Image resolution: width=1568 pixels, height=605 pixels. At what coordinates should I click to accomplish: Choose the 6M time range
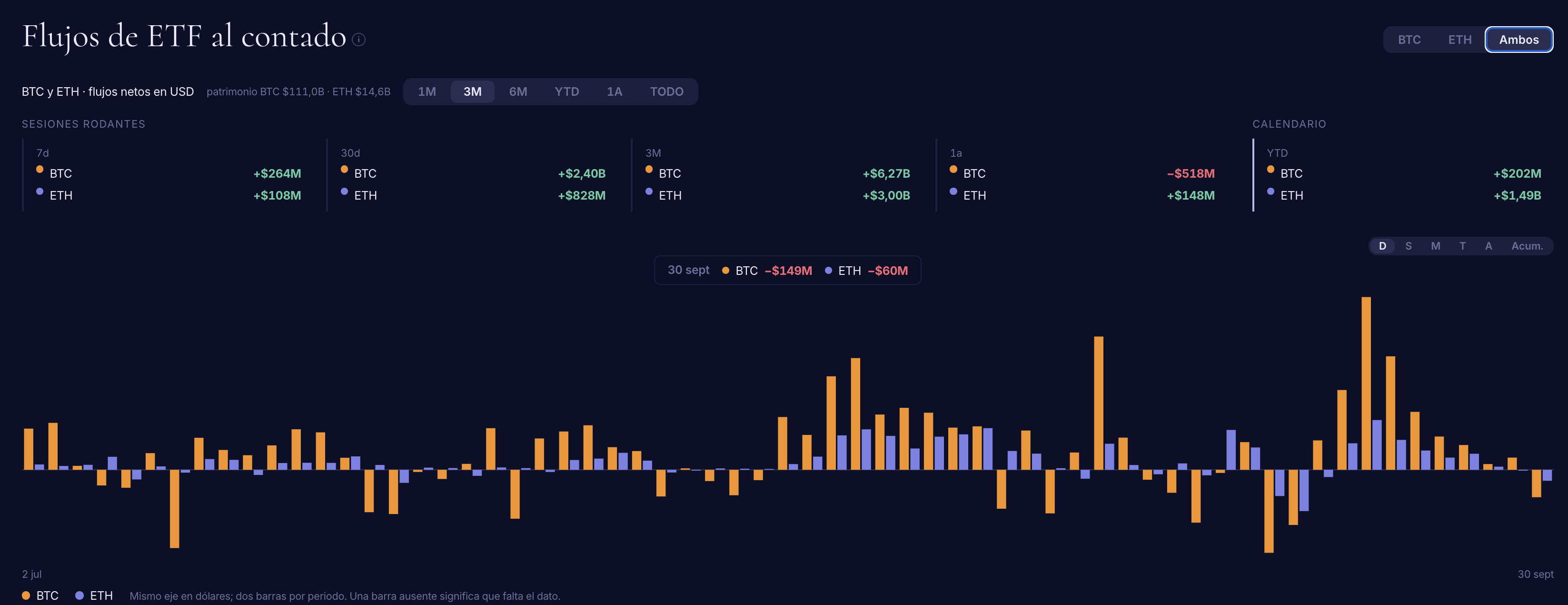coord(518,91)
